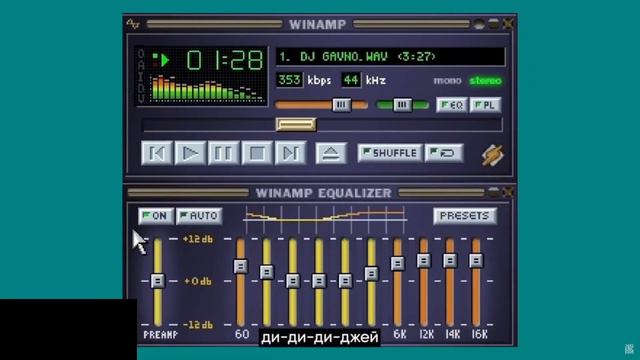Viewport: 640px width, 360px height.
Task: Click the 16K band slider handle
Action: [476, 260]
